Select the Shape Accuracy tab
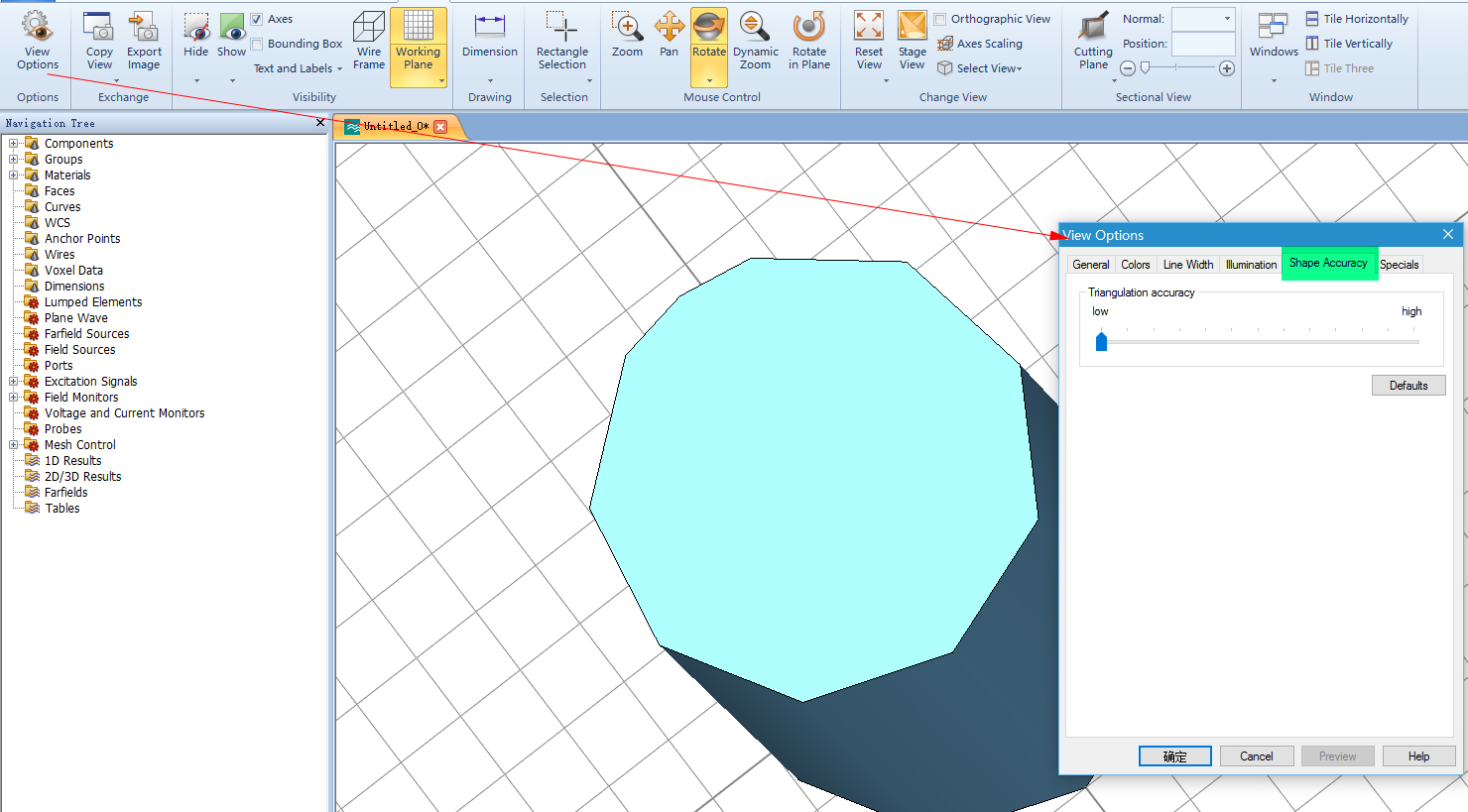Screen dimensions: 1468x812 click(1328, 263)
